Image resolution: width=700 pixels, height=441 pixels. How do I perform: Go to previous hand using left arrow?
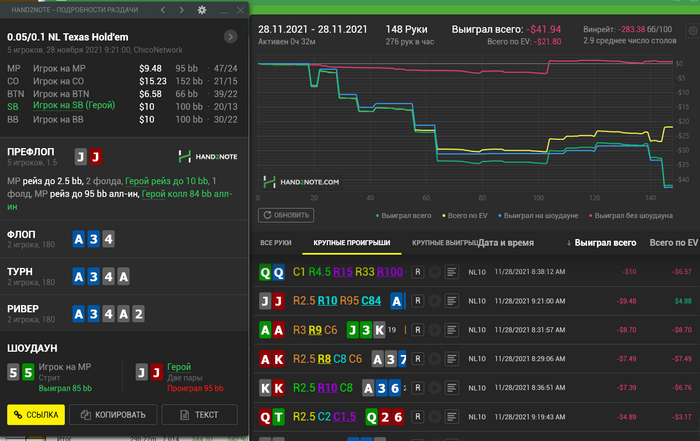(165, 9)
